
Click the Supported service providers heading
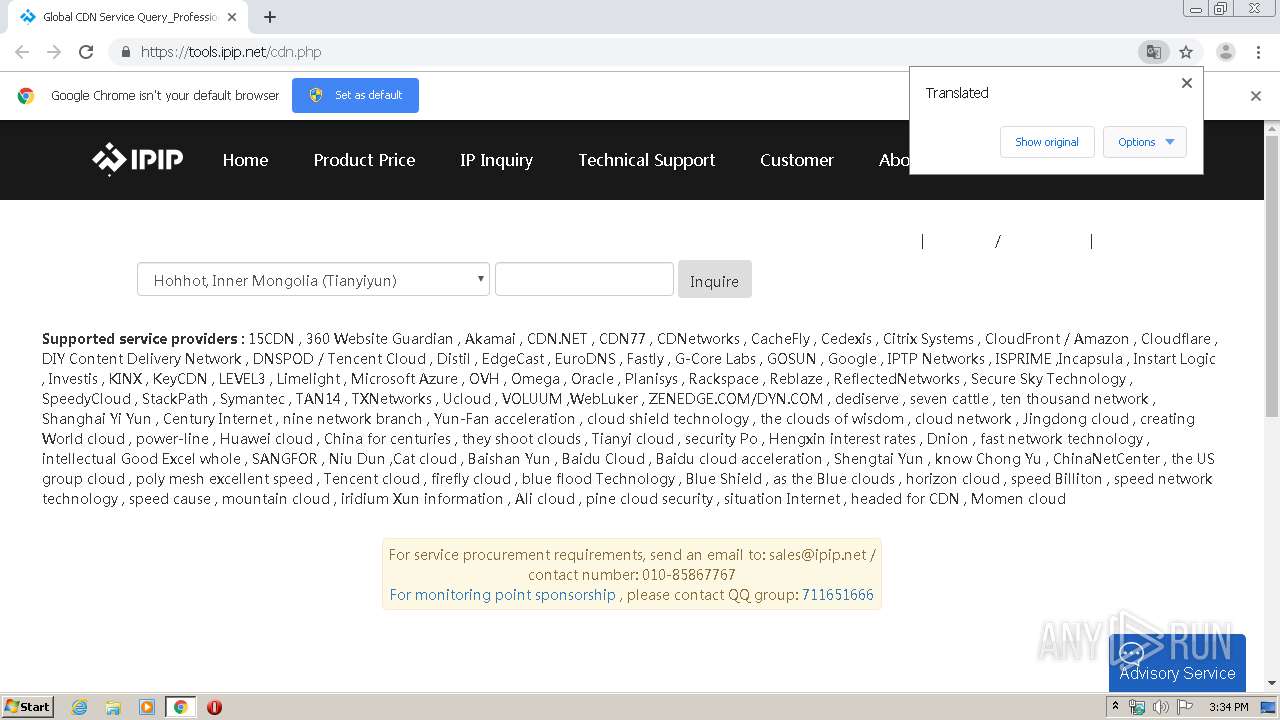coord(143,339)
